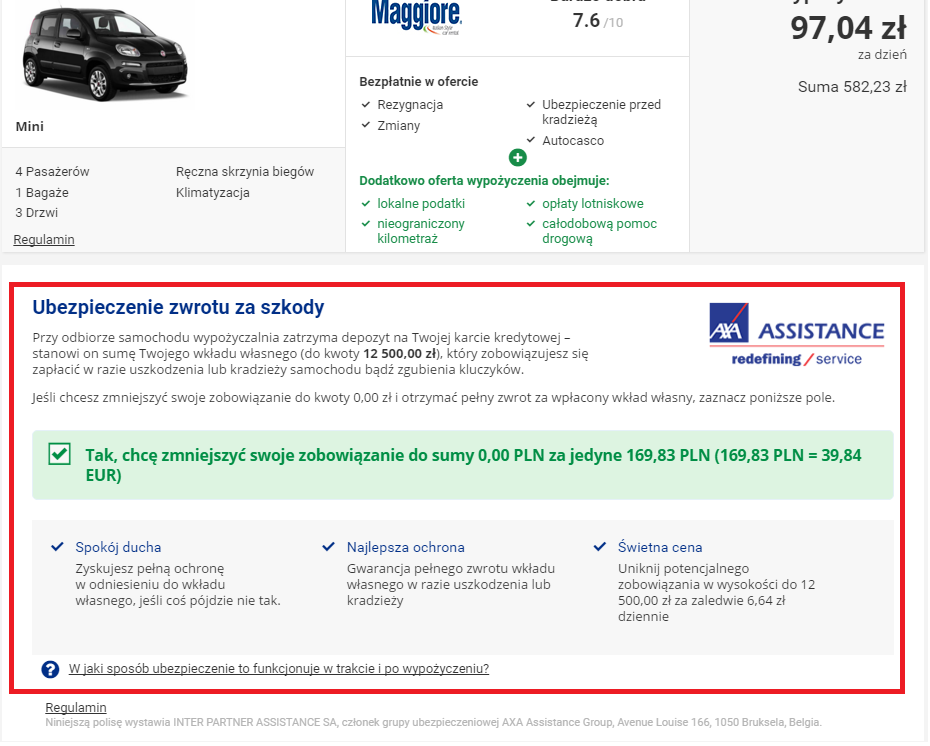Click 'całodobową pomoc drogową' green item
Screen dimensions: 930x746
[x=600, y=232]
